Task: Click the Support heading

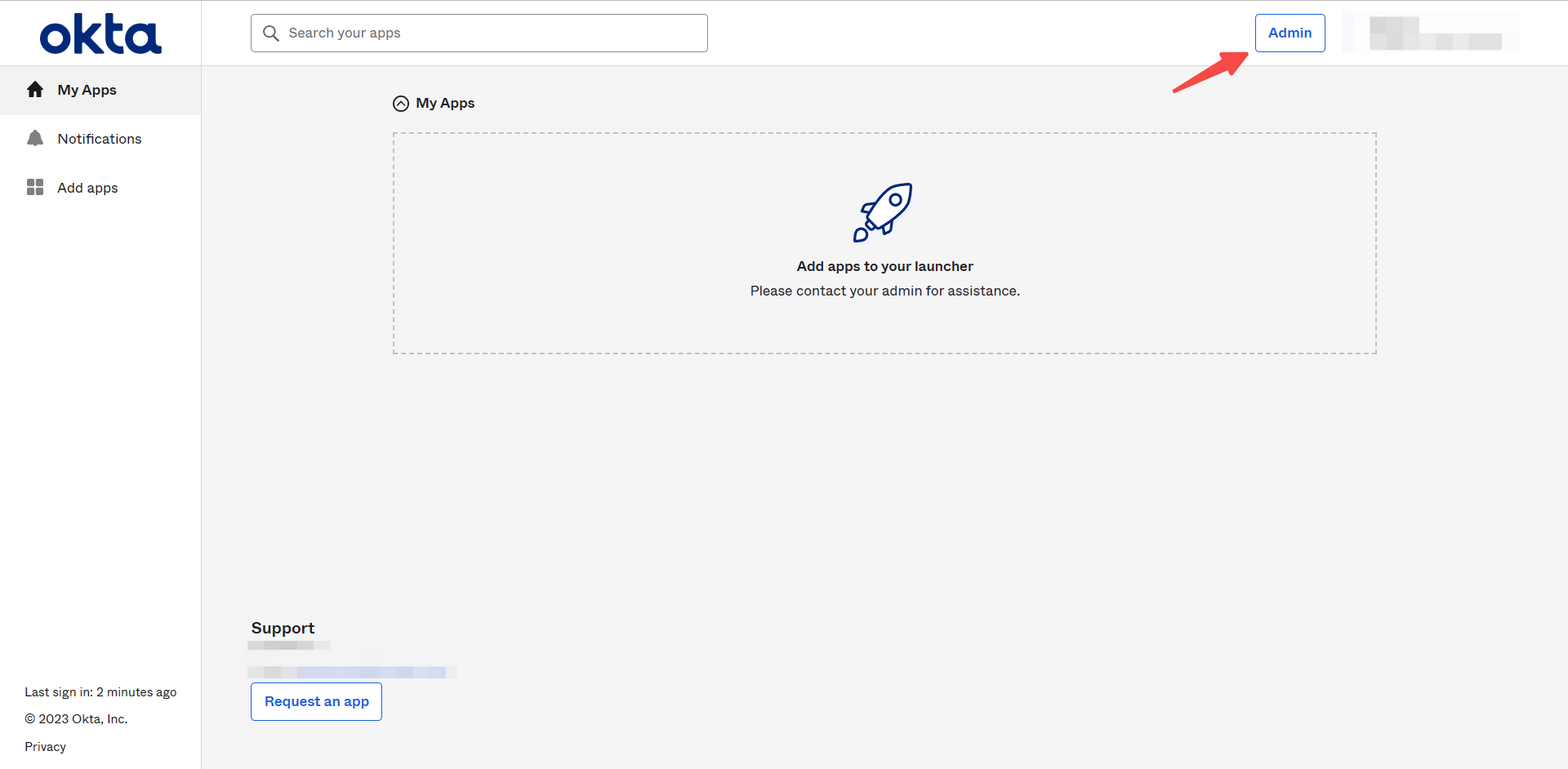Action: [x=283, y=629]
